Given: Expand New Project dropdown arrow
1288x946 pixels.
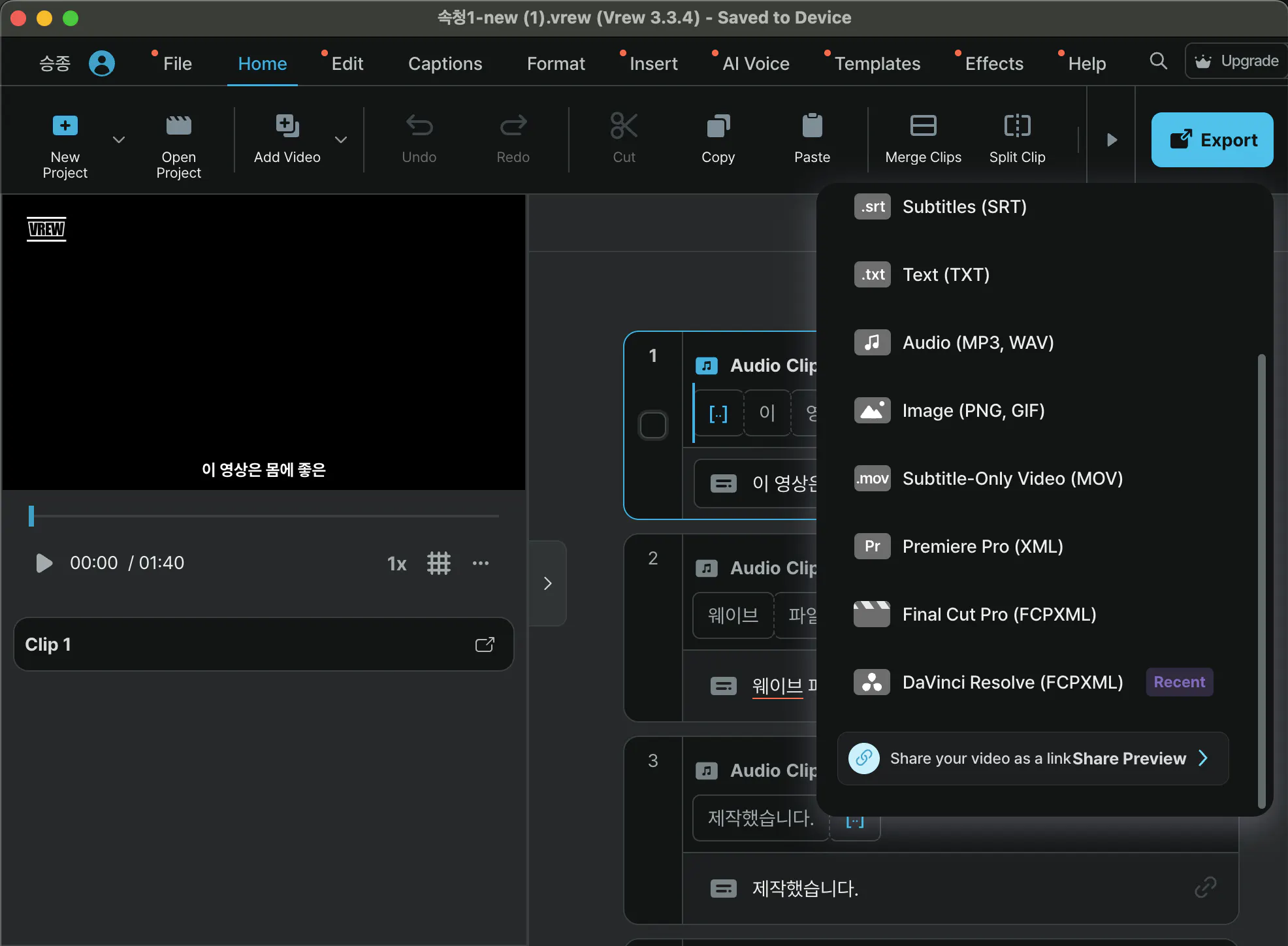Looking at the screenshot, I should (119, 140).
